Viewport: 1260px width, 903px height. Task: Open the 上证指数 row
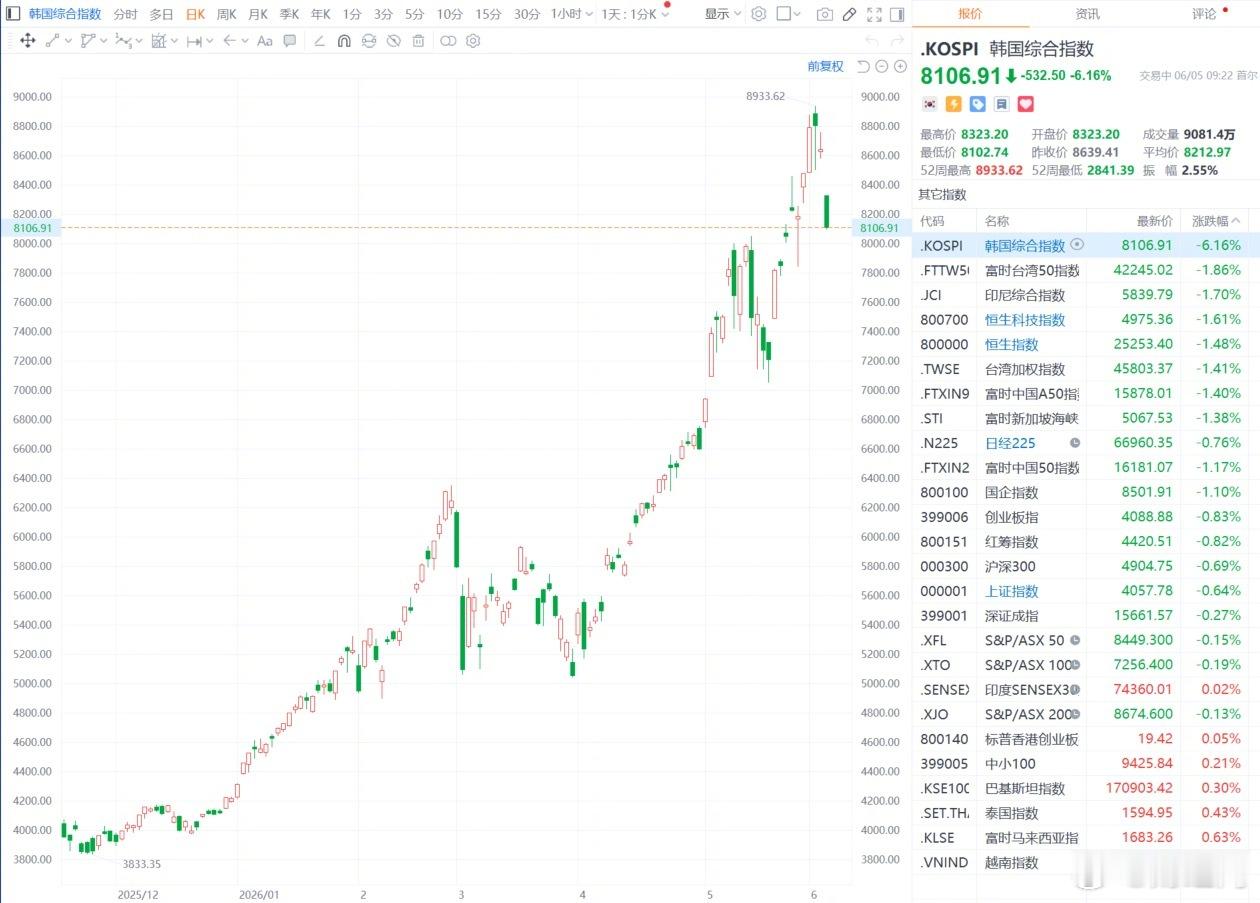pos(1086,591)
